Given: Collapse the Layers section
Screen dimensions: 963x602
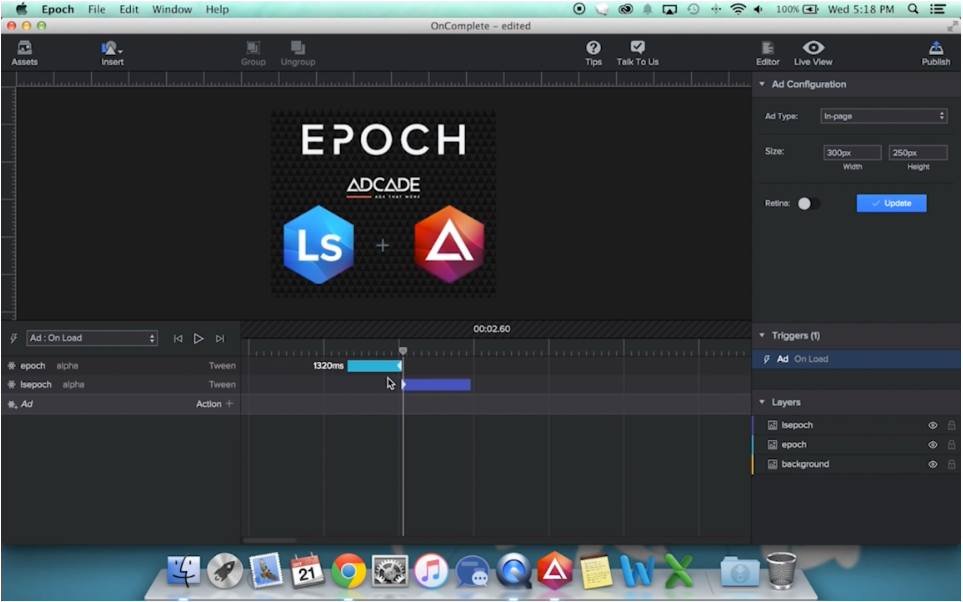Looking at the screenshot, I should pos(762,402).
